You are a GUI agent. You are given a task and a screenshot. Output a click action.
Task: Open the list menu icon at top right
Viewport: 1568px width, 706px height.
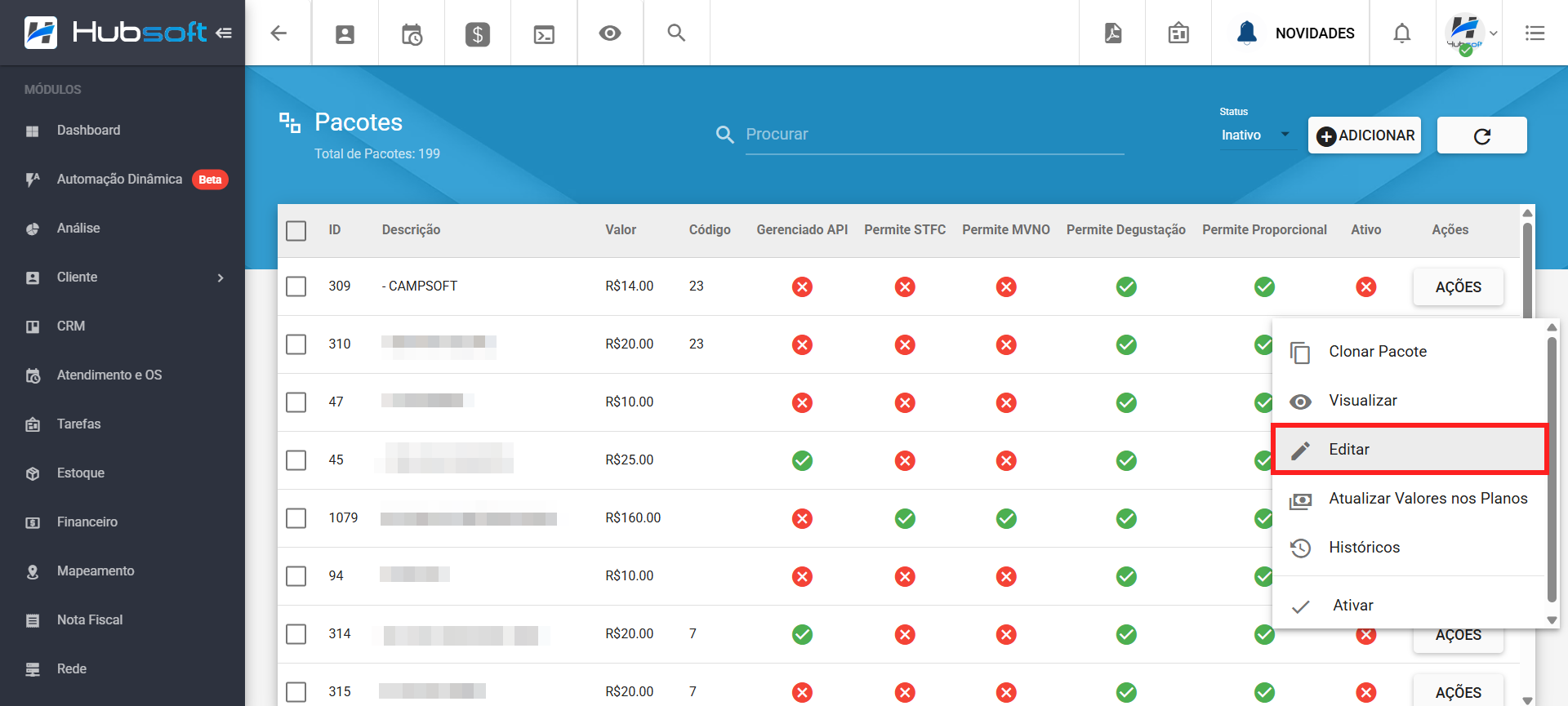[x=1535, y=33]
